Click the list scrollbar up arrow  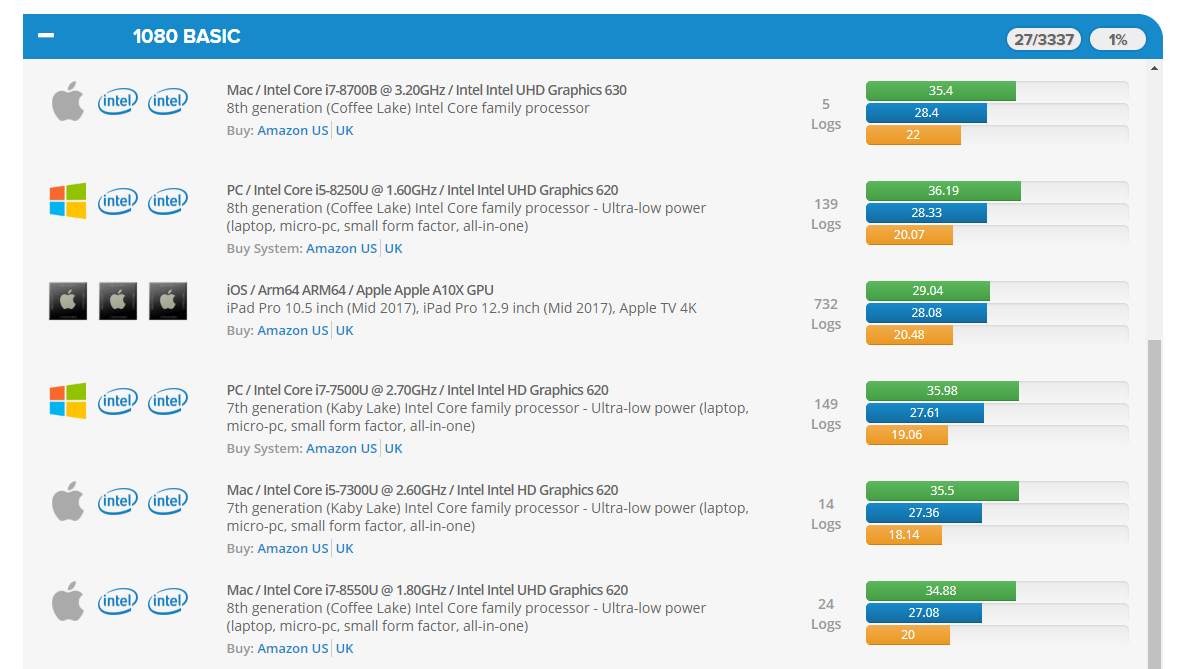tap(1154, 68)
